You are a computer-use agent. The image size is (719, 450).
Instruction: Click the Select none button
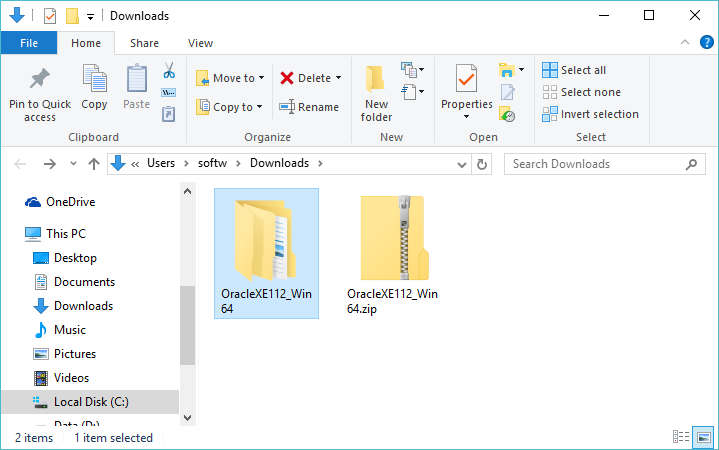[x=581, y=92]
